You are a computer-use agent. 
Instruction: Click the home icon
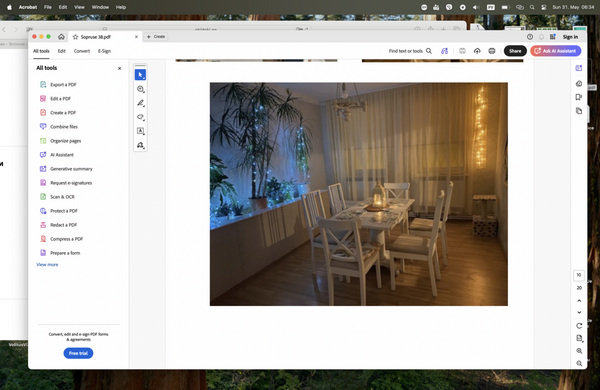[x=61, y=37]
